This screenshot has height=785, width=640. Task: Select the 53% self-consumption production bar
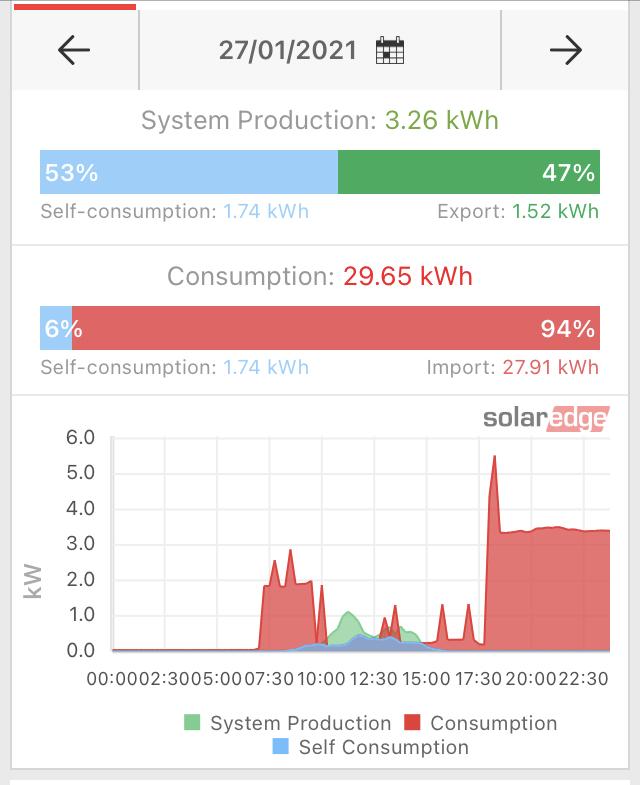189,172
